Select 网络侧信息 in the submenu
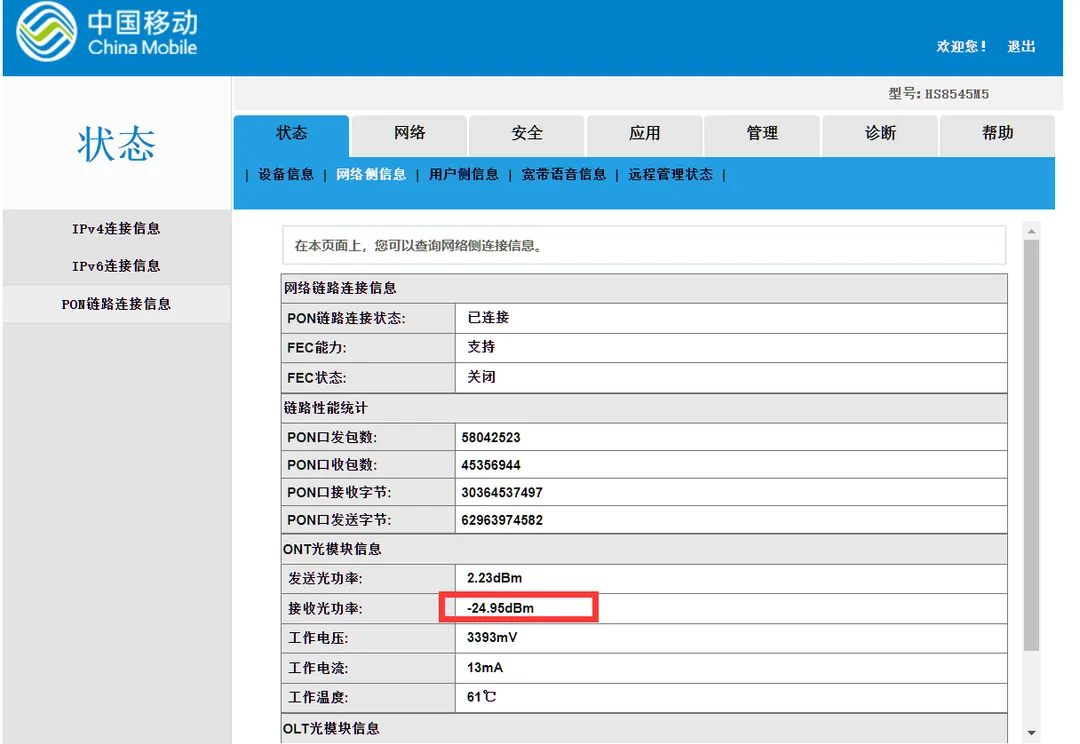 tap(371, 175)
